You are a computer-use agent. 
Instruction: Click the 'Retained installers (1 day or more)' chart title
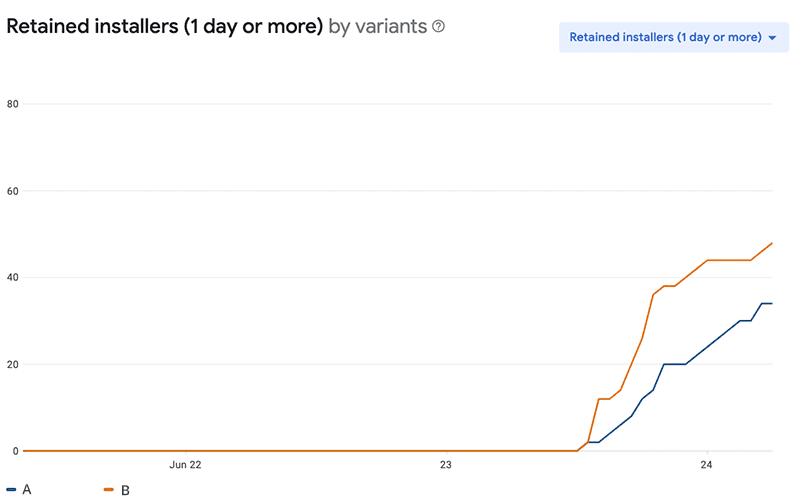click(164, 27)
